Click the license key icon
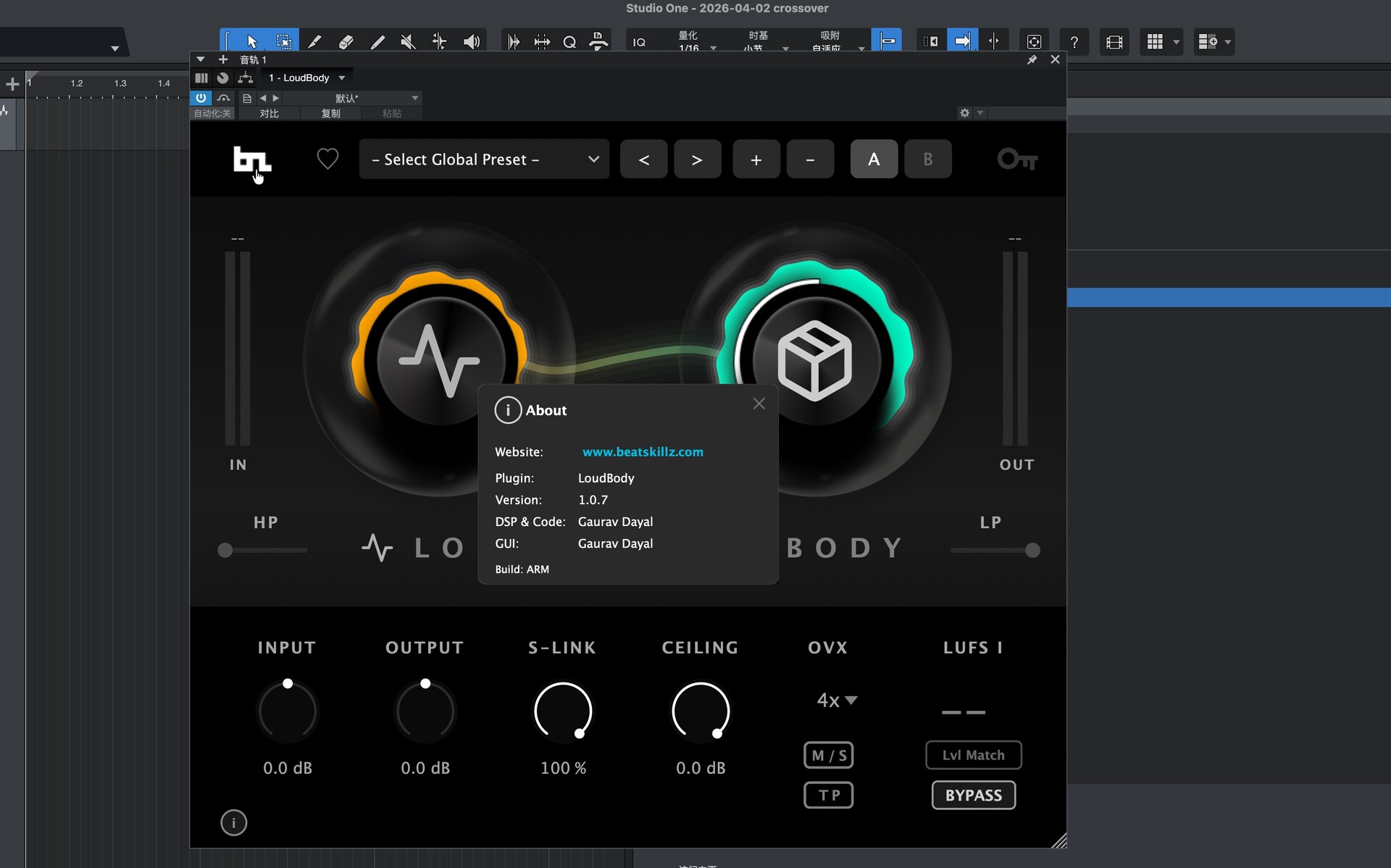 point(1017,159)
